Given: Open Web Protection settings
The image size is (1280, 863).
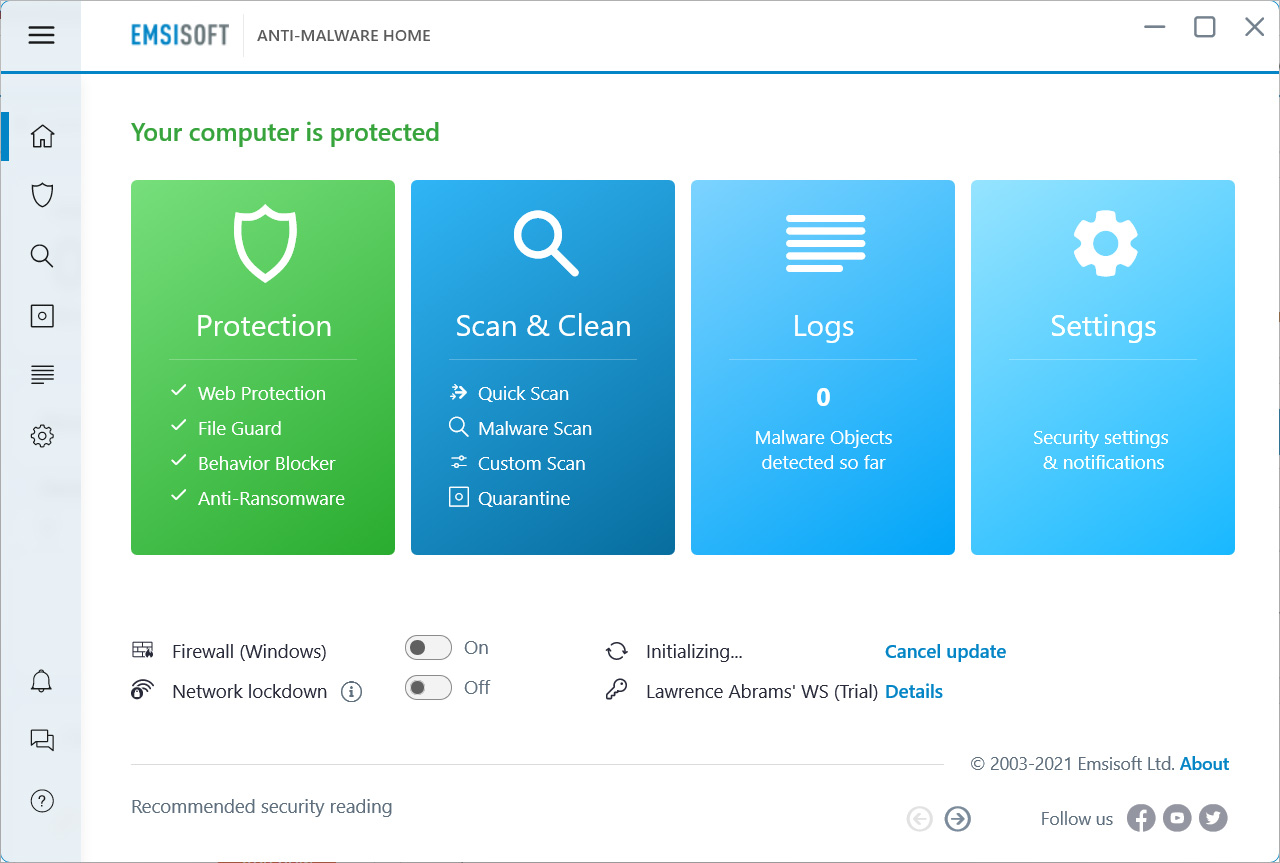Looking at the screenshot, I should (262, 393).
